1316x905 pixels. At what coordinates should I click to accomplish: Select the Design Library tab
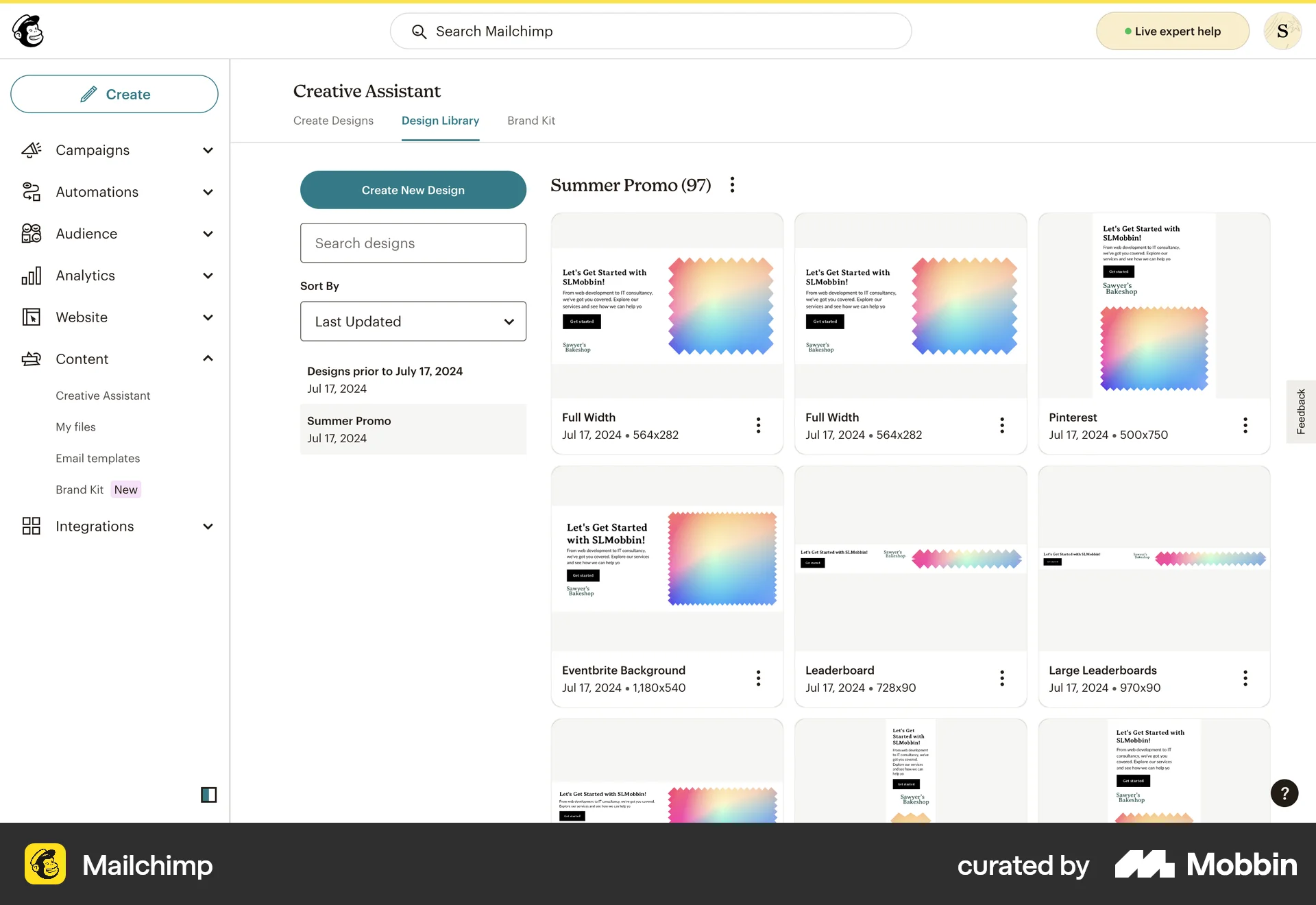440,121
